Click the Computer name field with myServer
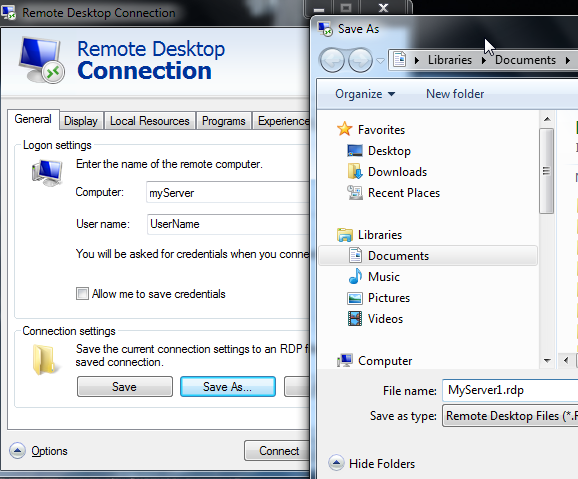578x479 pixels. (x=228, y=192)
